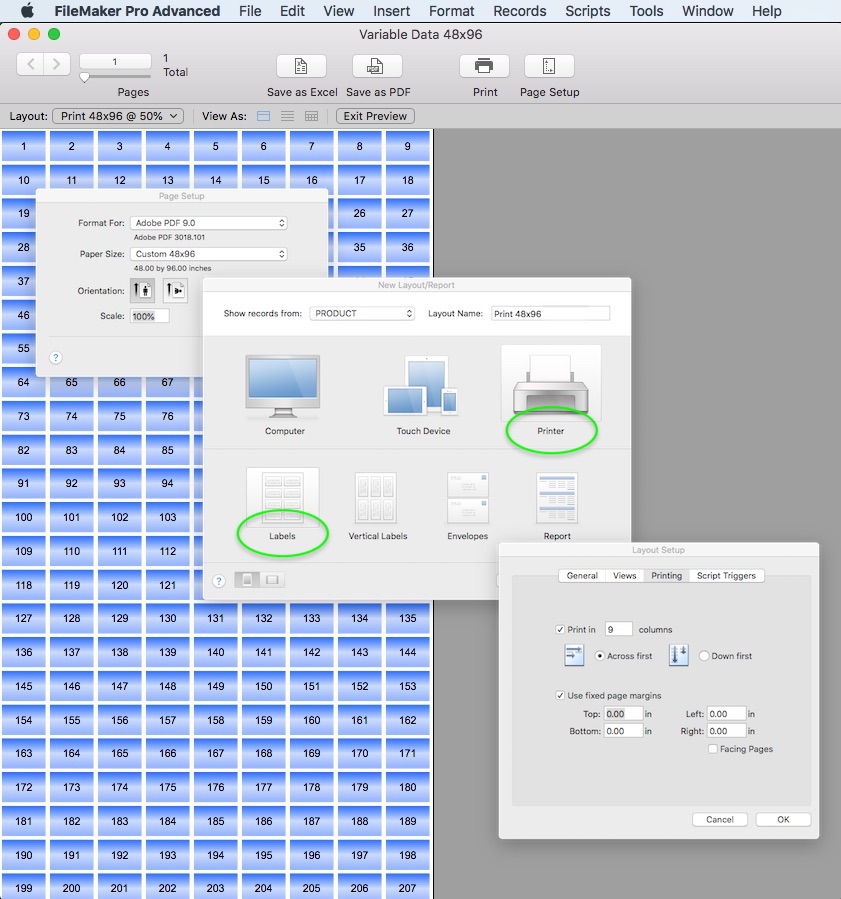Click the Layout Name field

pyautogui.click(x=550, y=314)
